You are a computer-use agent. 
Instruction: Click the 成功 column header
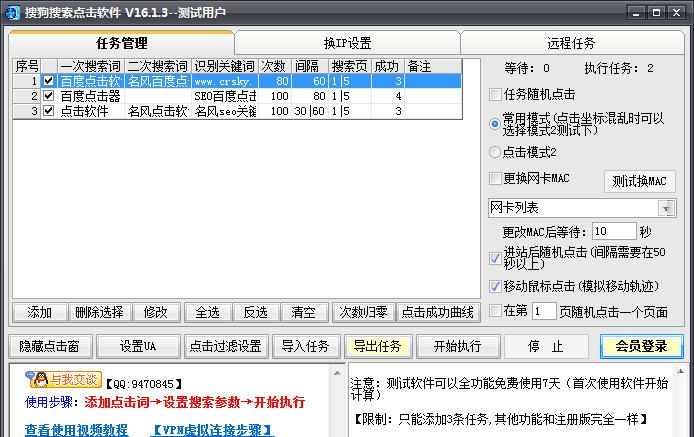[387, 66]
